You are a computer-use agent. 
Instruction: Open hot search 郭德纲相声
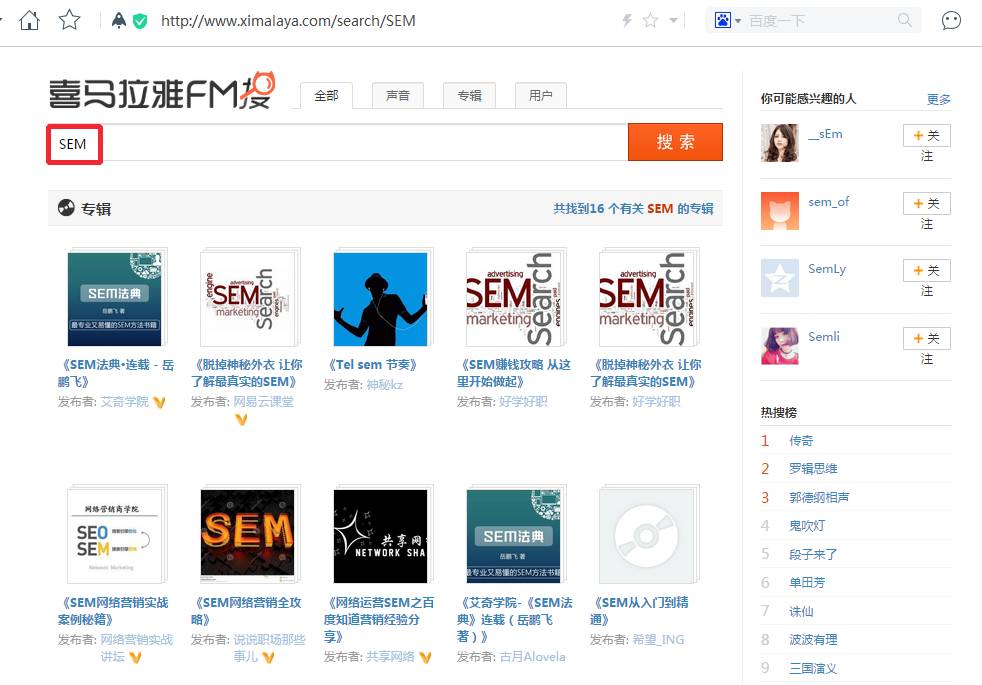pyautogui.click(x=819, y=498)
